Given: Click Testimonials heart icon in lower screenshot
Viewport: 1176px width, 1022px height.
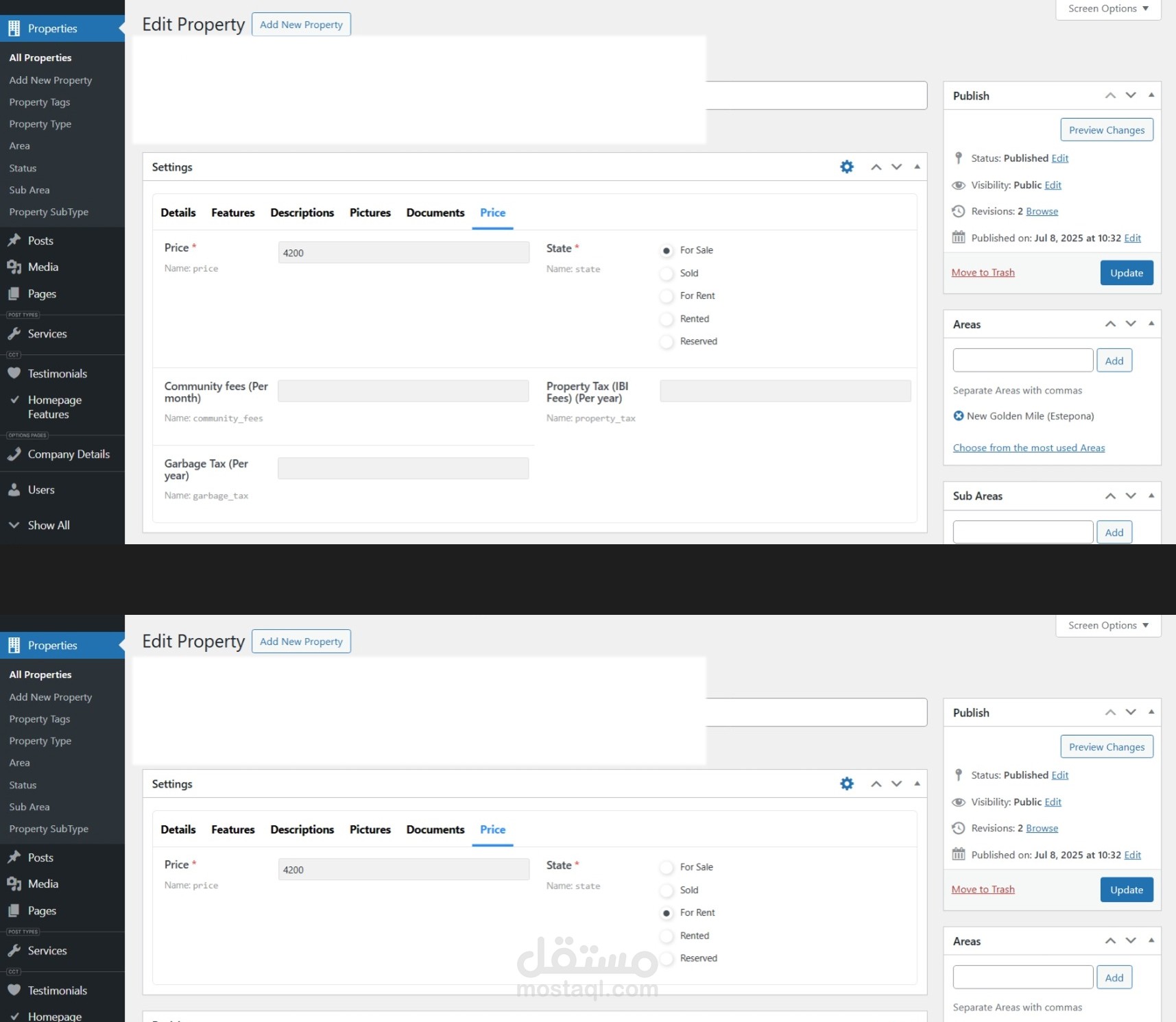Looking at the screenshot, I should (x=14, y=990).
